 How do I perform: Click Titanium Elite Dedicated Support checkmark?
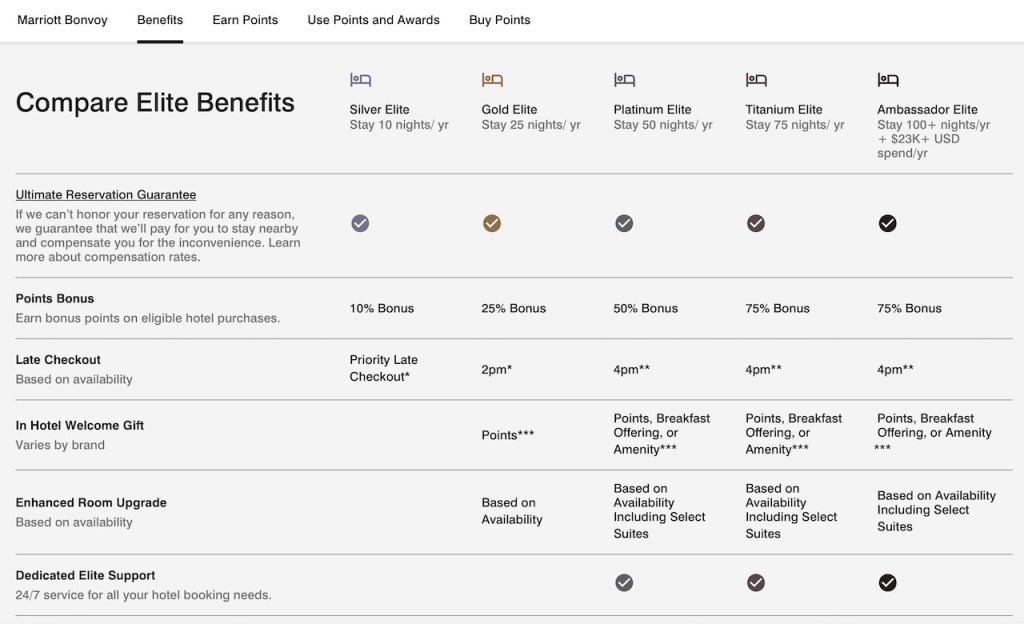[756, 583]
